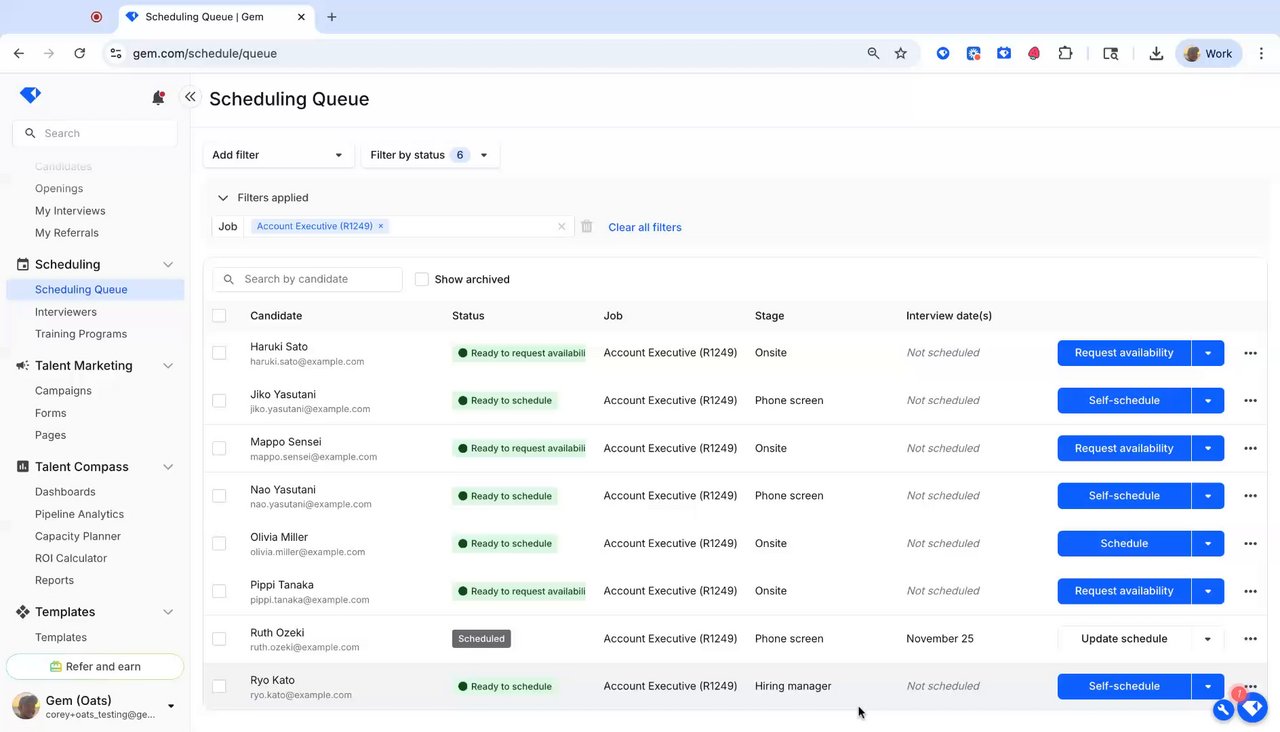Bookmark this page with star icon

pyautogui.click(x=901, y=54)
